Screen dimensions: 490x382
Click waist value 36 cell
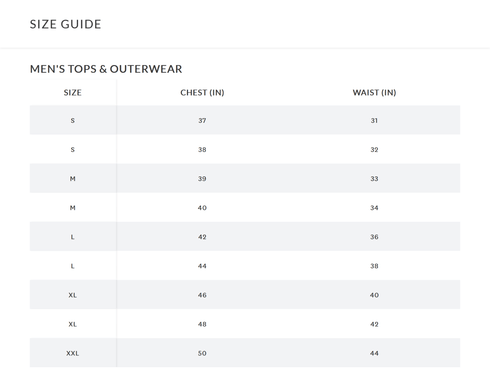click(374, 237)
